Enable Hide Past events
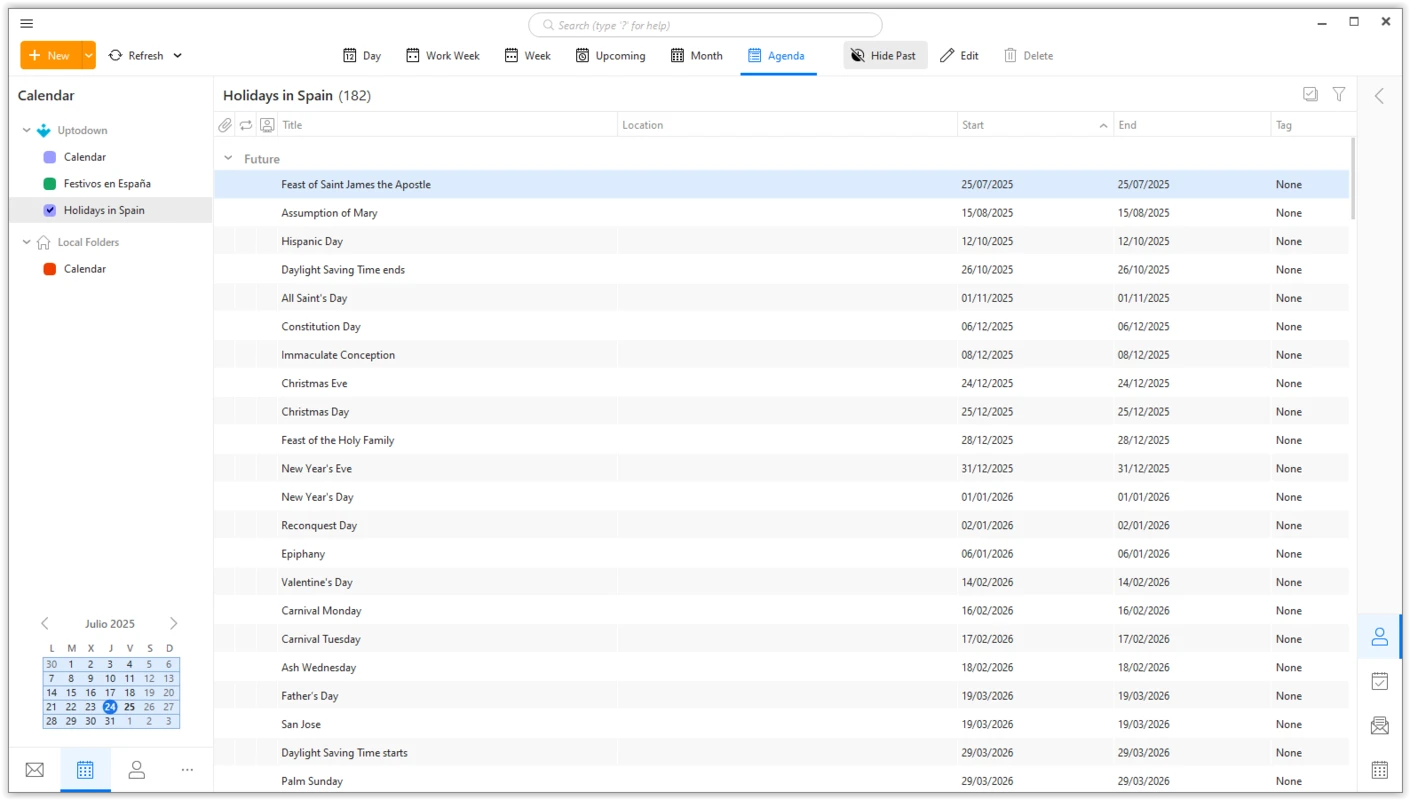This screenshot has width=1410, height=800. tap(884, 55)
